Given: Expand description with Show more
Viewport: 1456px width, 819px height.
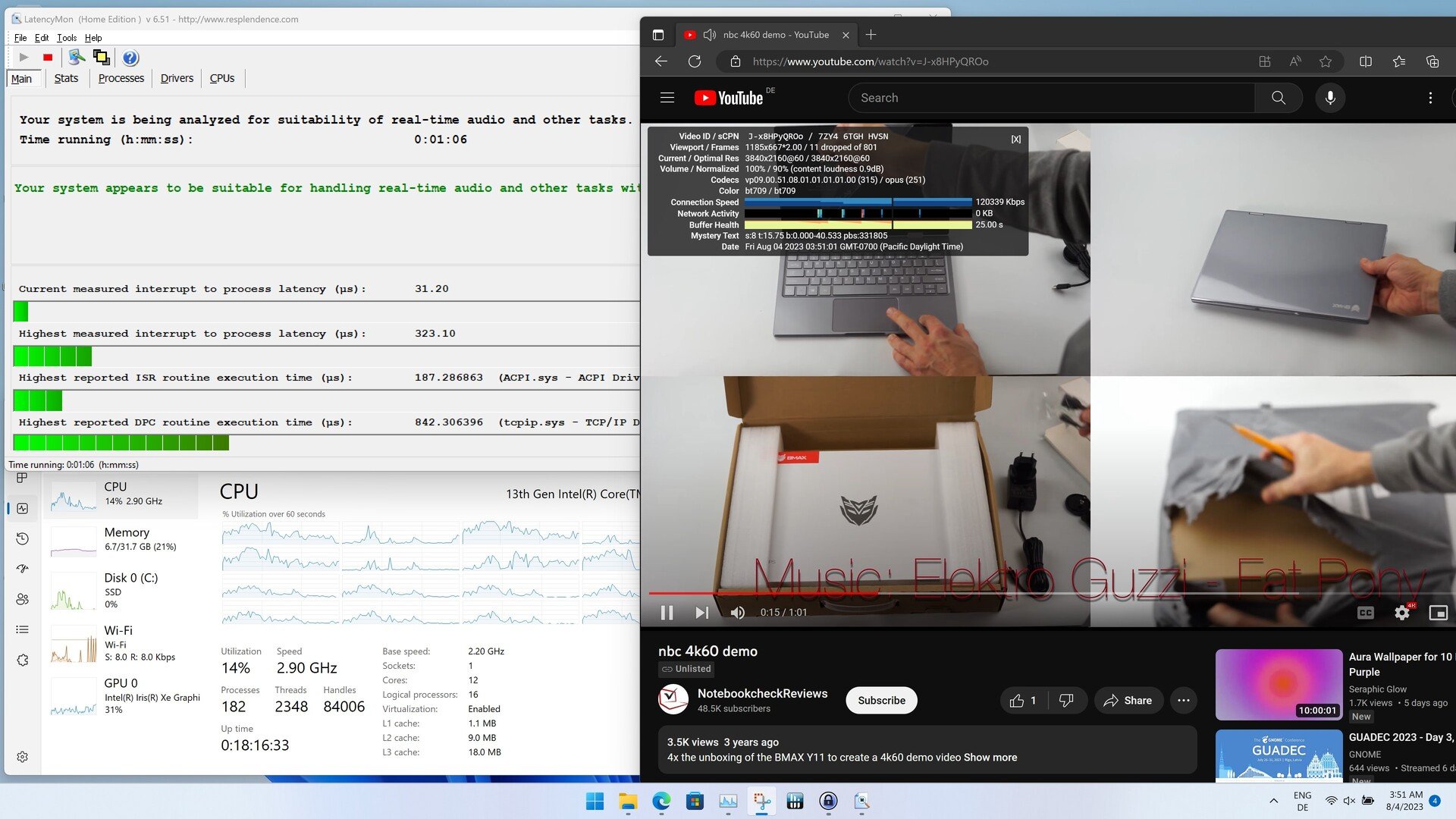Looking at the screenshot, I should pos(990,758).
